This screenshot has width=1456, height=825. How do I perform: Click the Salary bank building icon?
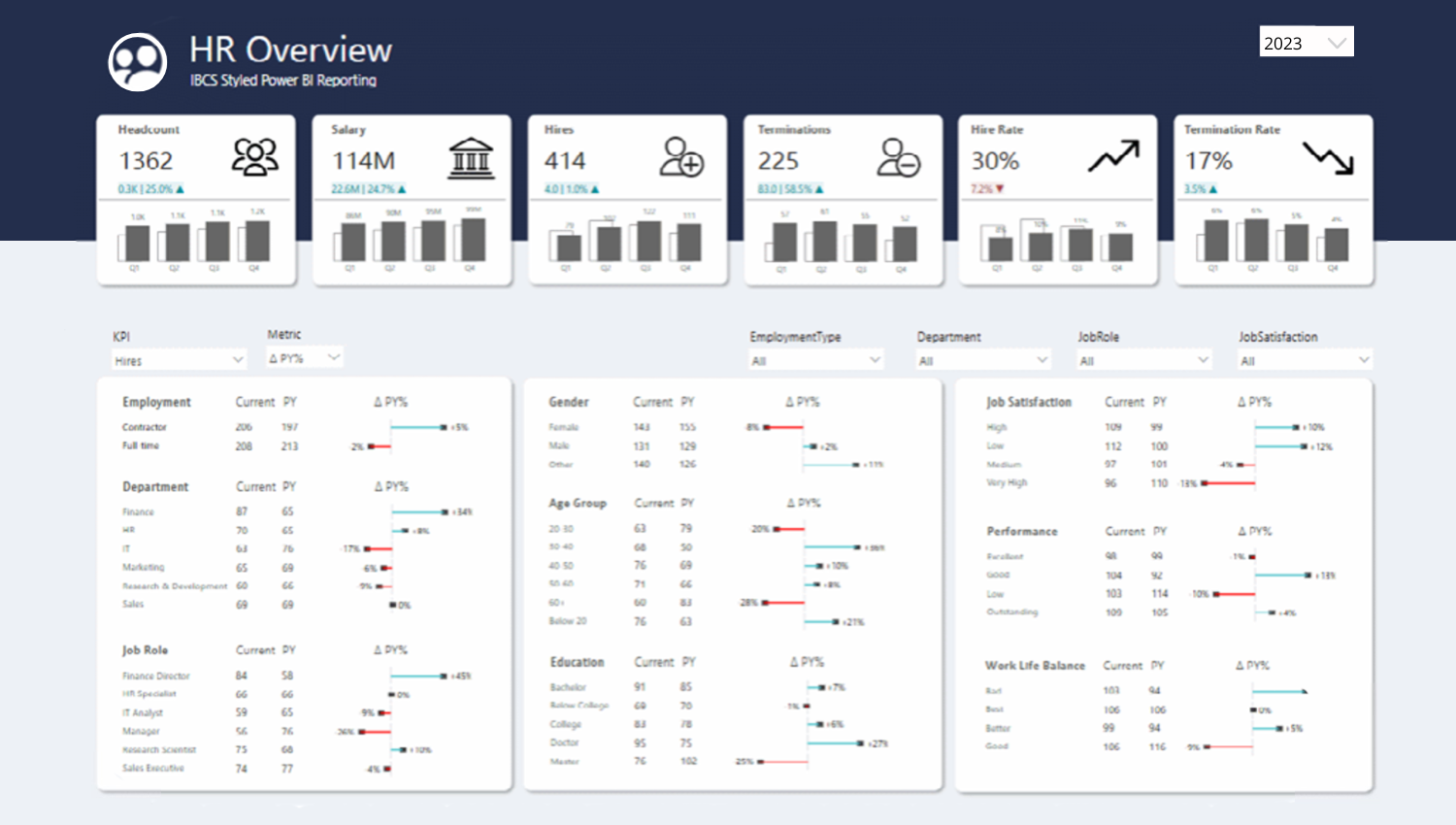coord(471,157)
